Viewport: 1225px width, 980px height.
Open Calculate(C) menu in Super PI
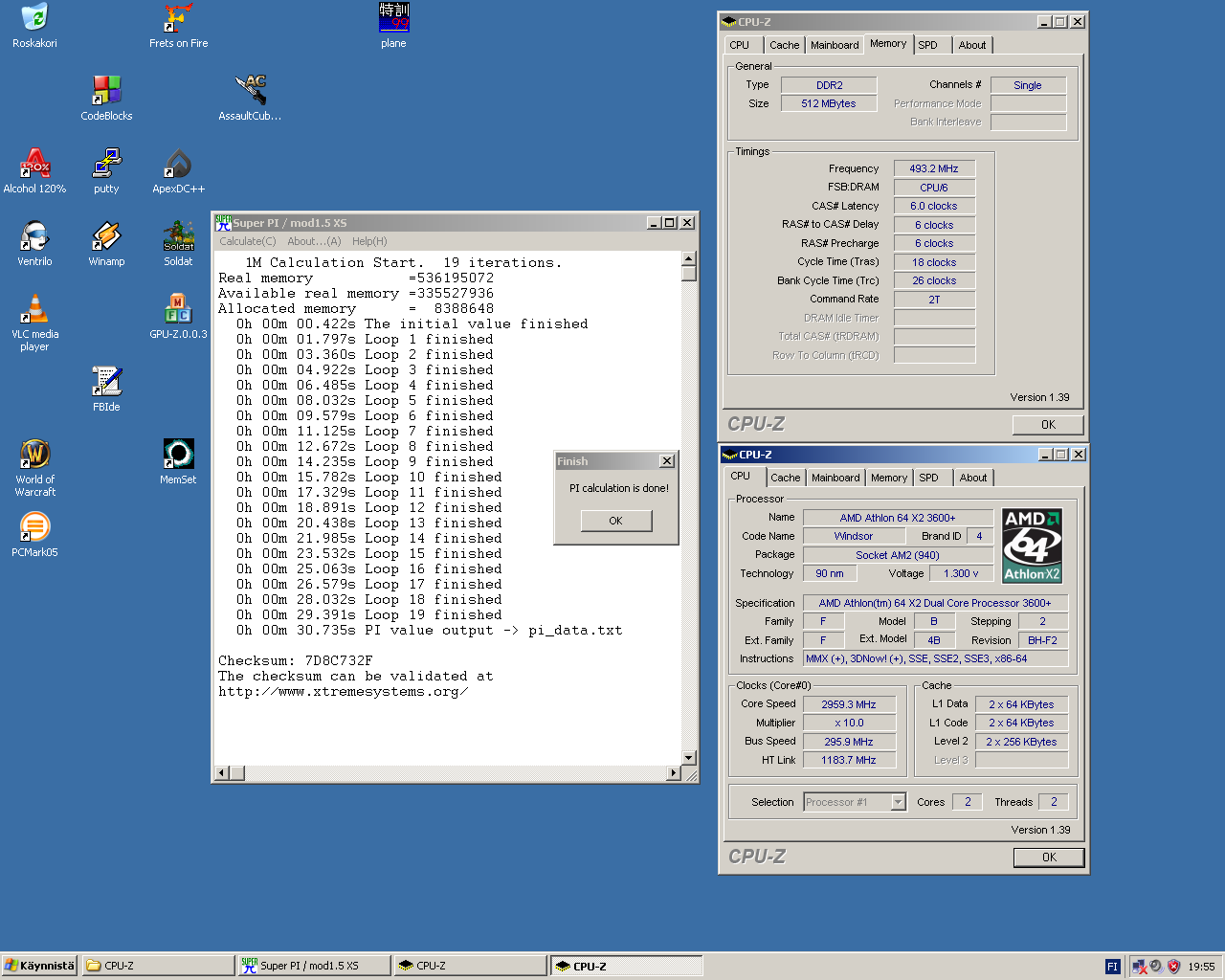pos(248,241)
